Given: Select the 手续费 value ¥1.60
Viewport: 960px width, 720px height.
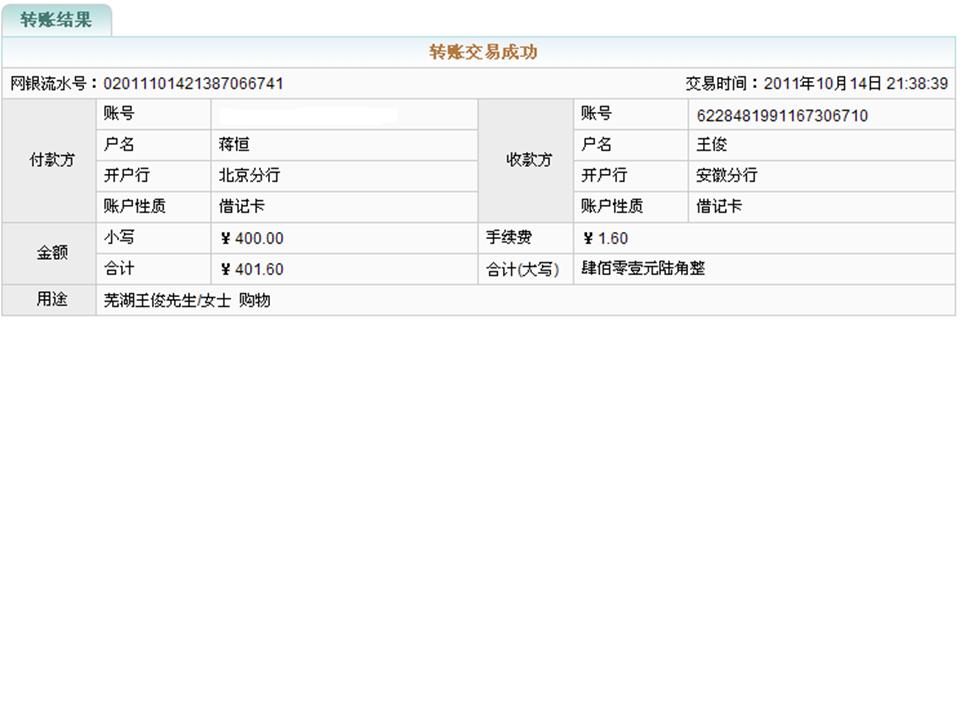Looking at the screenshot, I should coord(605,238).
